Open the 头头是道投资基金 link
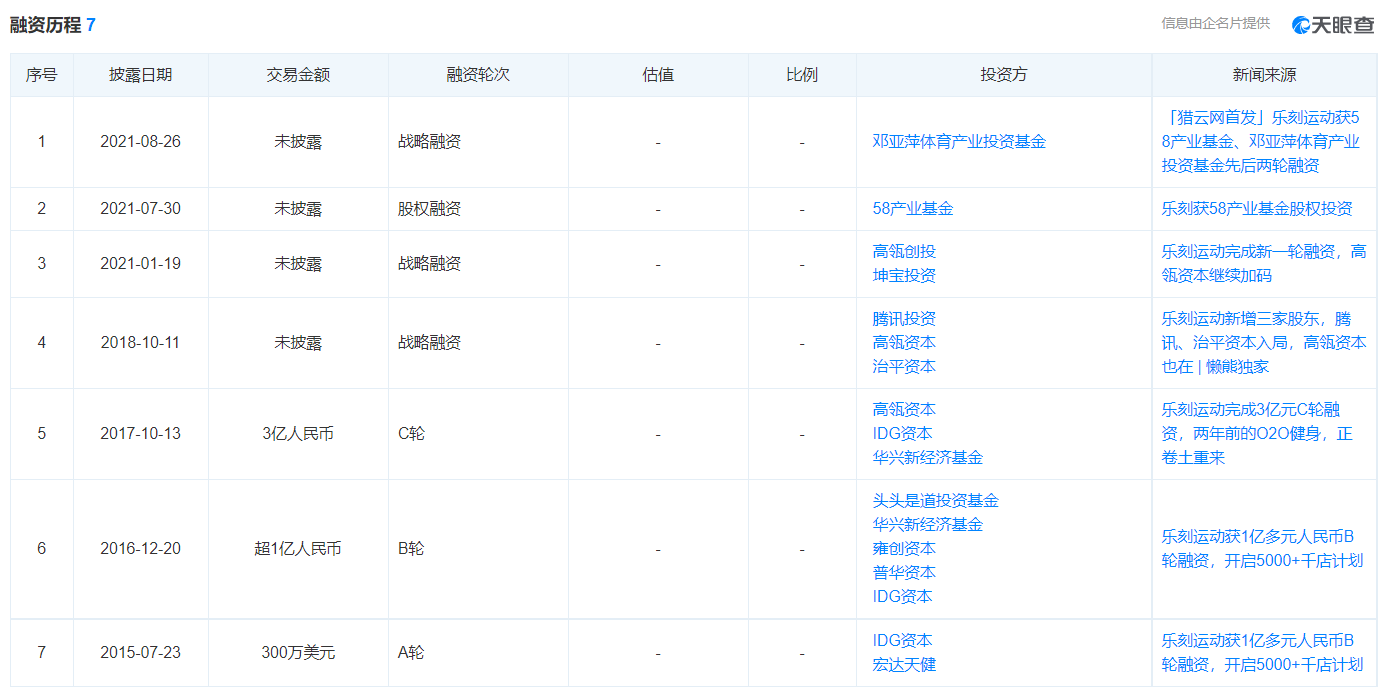Image resolution: width=1383 pixels, height=690 pixels. [x=935, y=501]
